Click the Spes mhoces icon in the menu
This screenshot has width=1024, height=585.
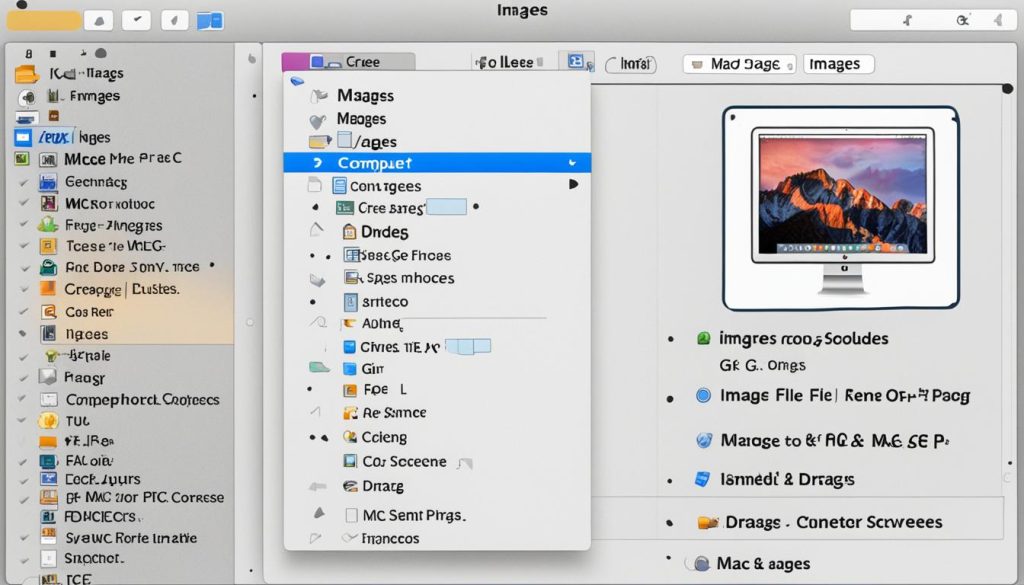pyautogui.click(x=352, y=277)
